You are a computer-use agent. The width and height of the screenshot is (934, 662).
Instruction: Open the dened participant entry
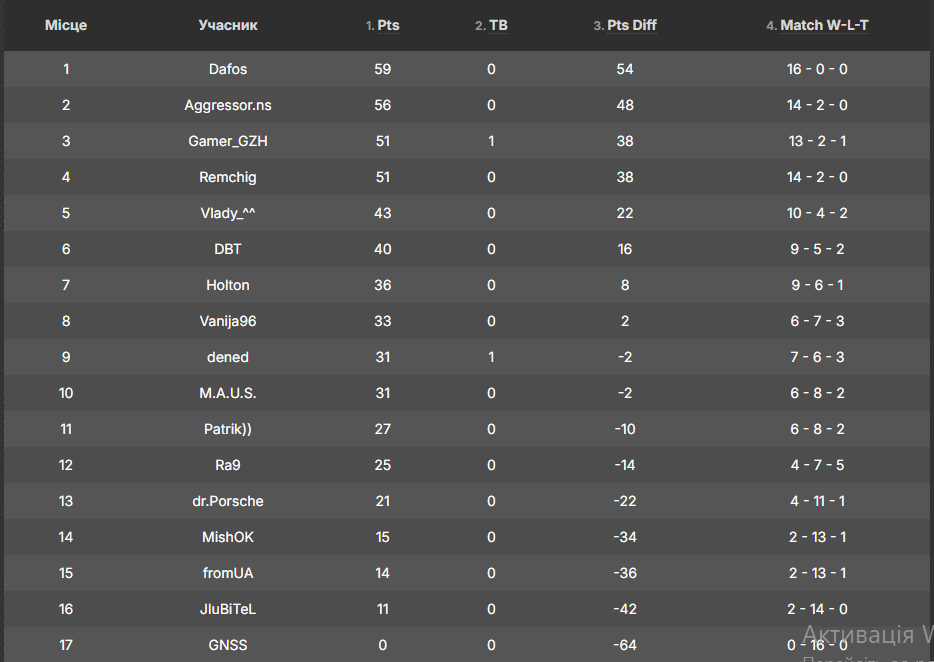(228, 358)
